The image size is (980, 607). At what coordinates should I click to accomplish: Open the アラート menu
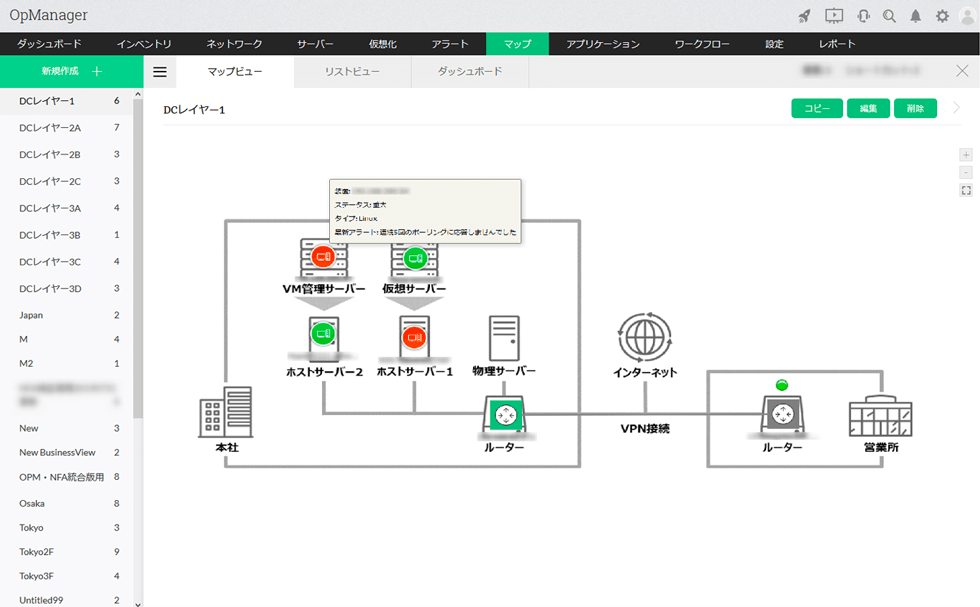[450, 44]
